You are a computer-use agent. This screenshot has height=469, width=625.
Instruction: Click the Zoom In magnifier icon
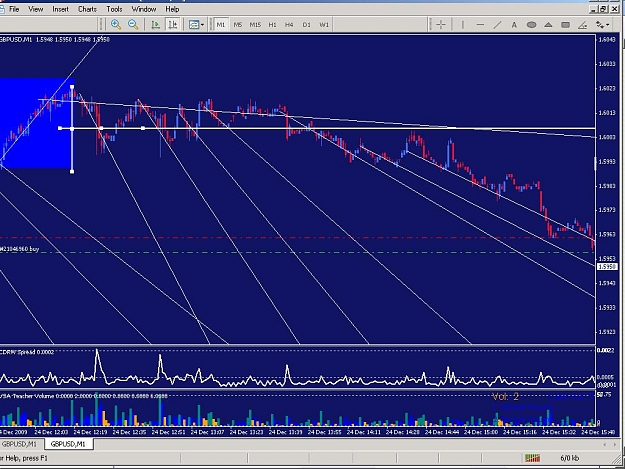(116, 25)
